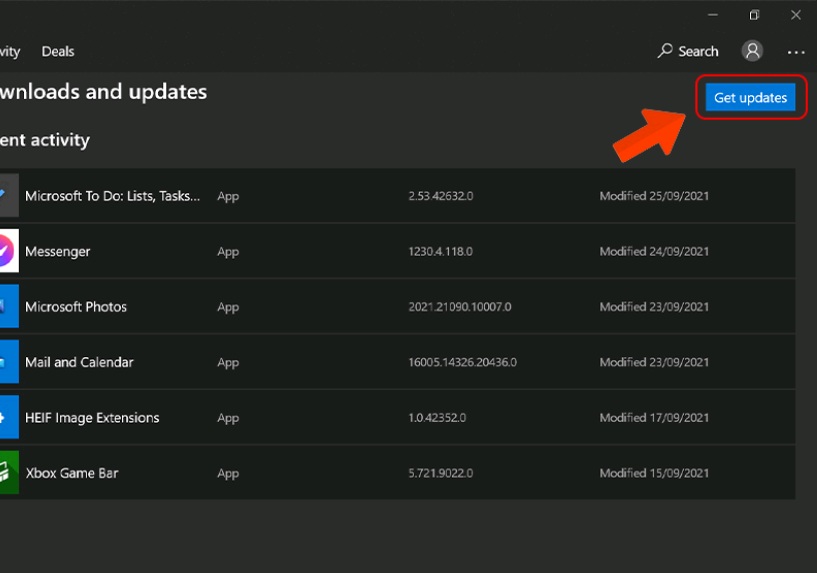Click the Get updates button
The image size is (817, 573).
tap(750, 97)
